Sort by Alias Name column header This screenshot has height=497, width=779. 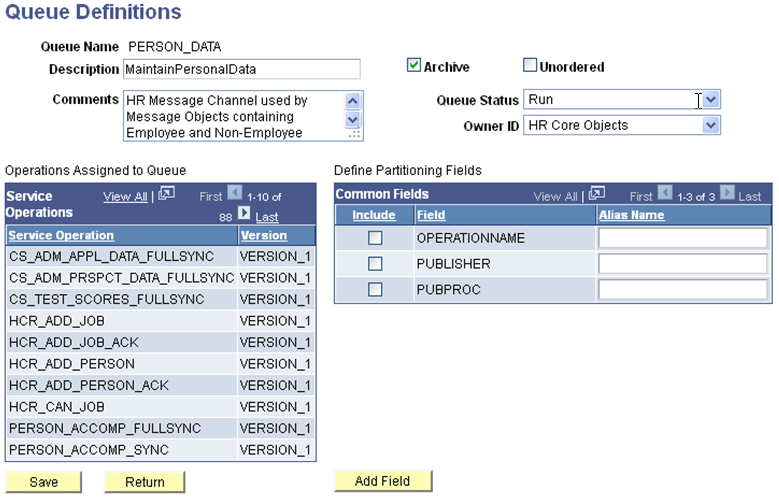pyautogui.click(x=631, y=215)
